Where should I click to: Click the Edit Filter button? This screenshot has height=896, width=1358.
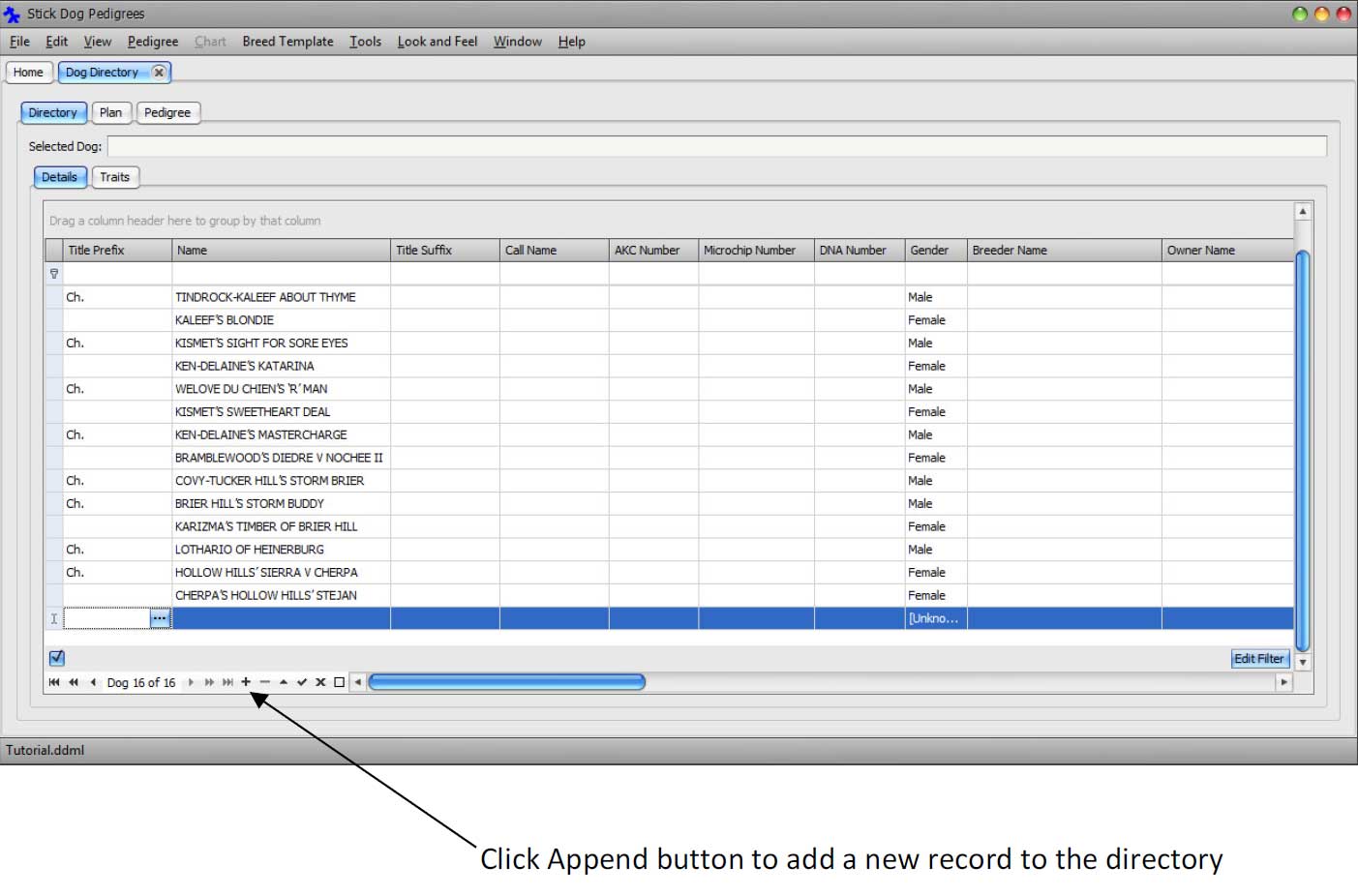click(x=1259, y=658)
